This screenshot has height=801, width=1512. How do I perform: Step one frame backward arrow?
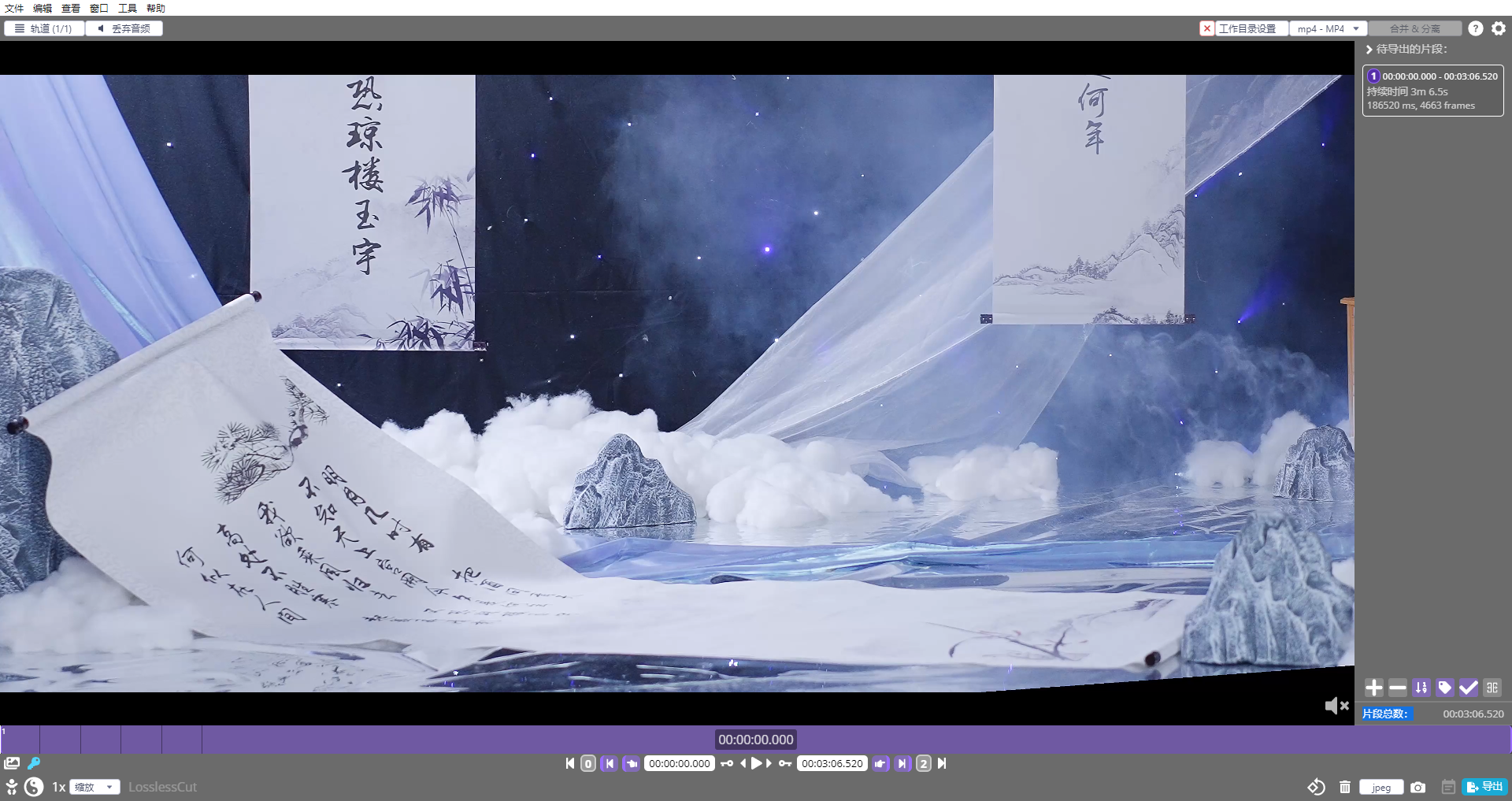(x=743, y=763)
